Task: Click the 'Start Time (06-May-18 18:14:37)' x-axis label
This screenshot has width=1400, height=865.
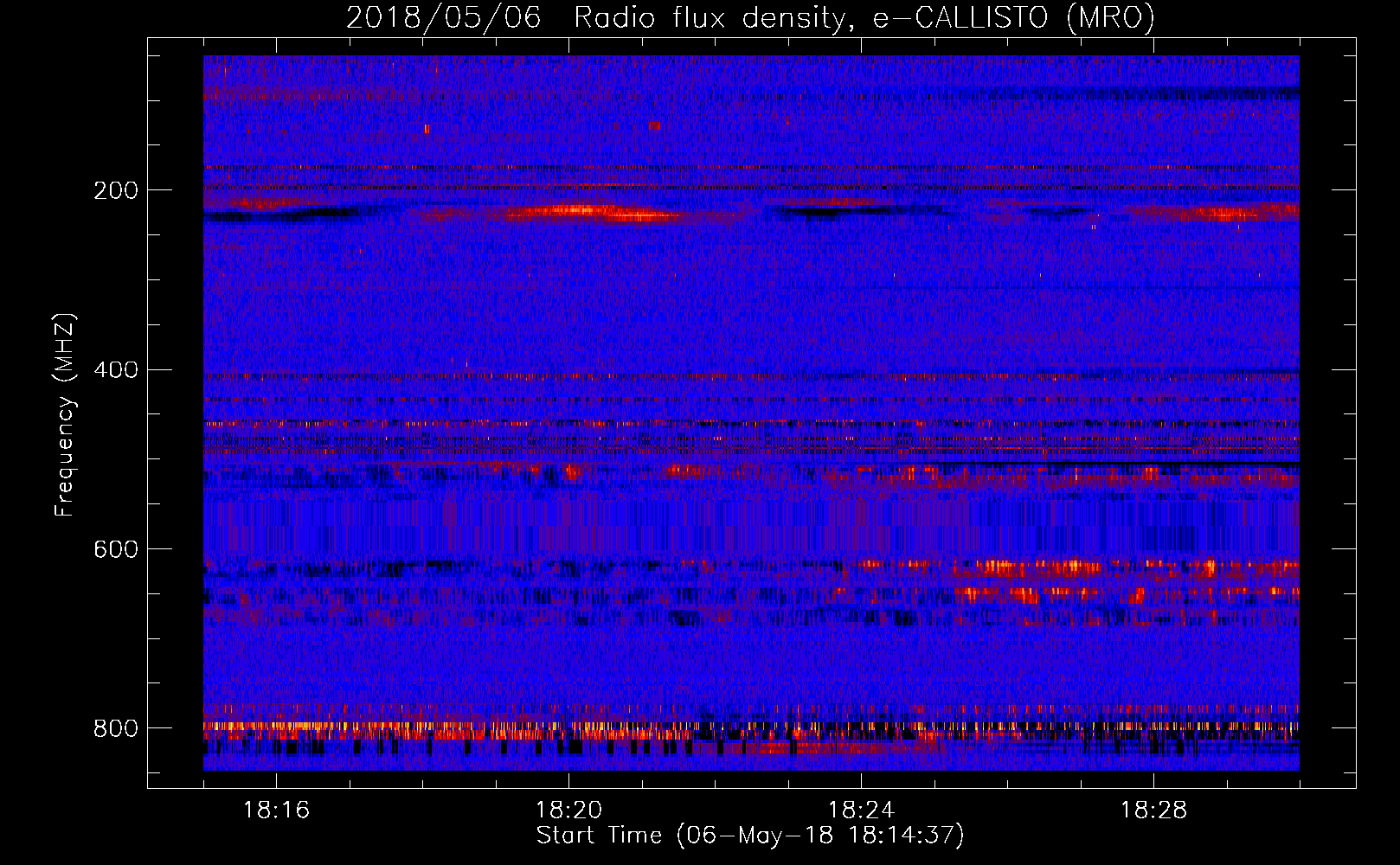Action: tap(750, 836)
